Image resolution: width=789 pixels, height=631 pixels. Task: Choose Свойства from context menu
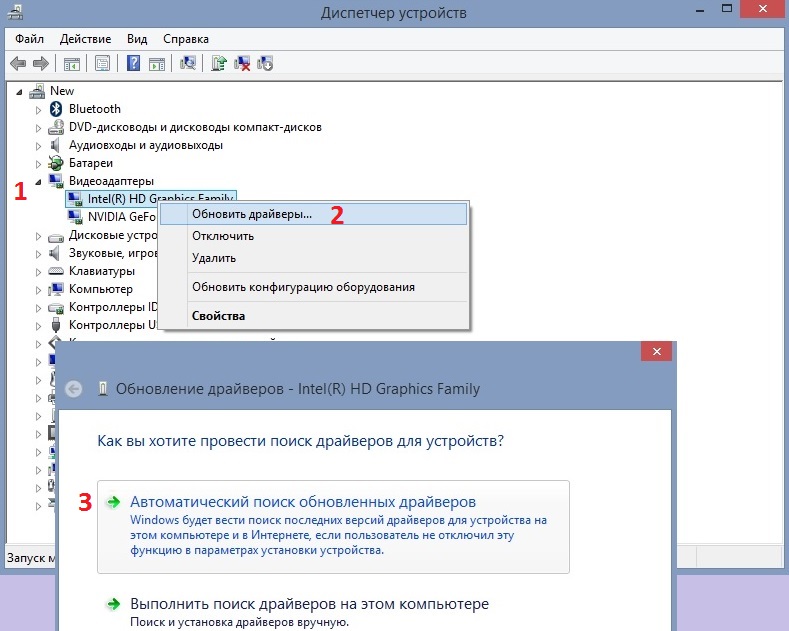coord(313,316)
